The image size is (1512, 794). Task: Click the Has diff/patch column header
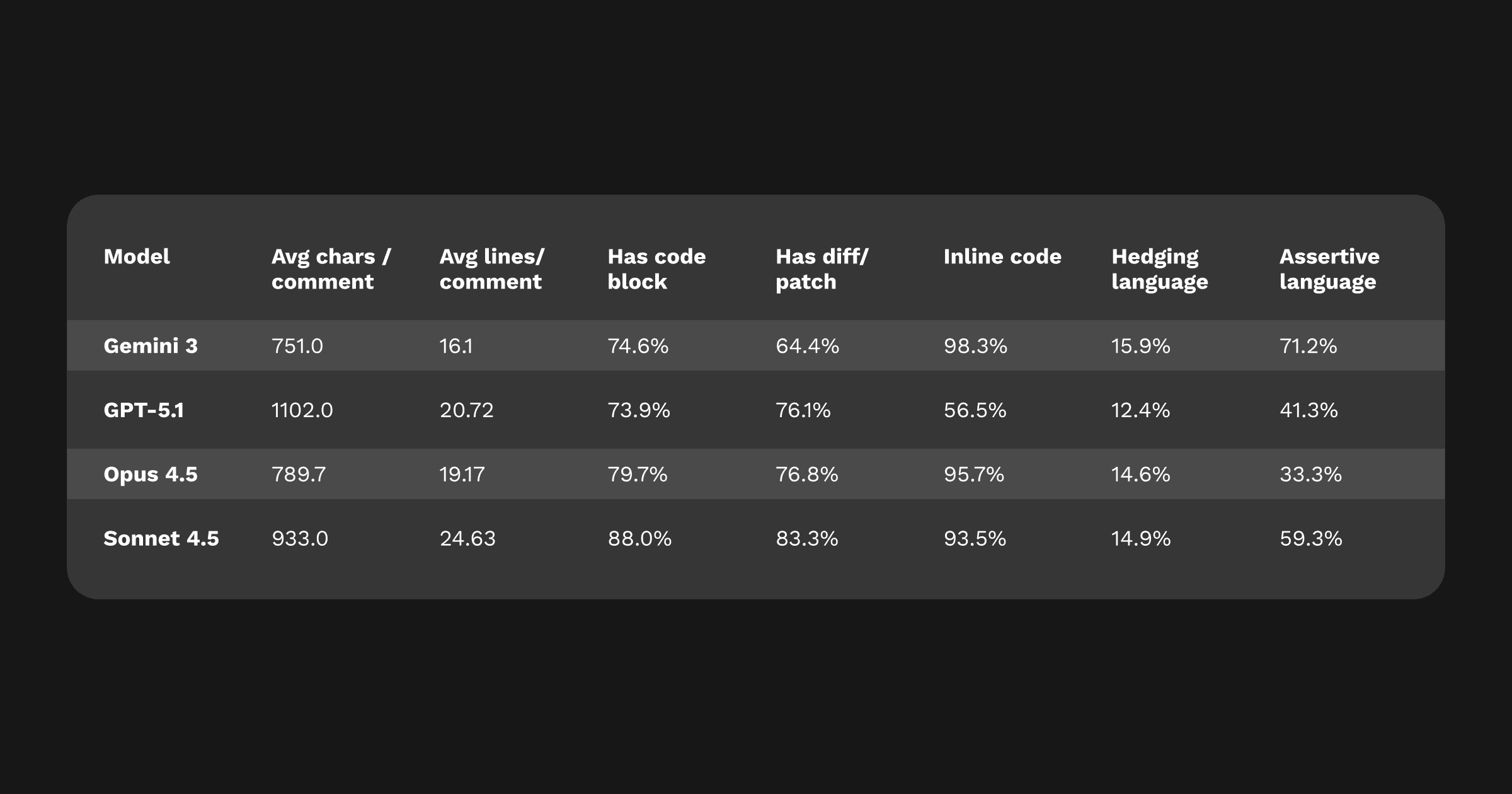(x=822, y=269)
